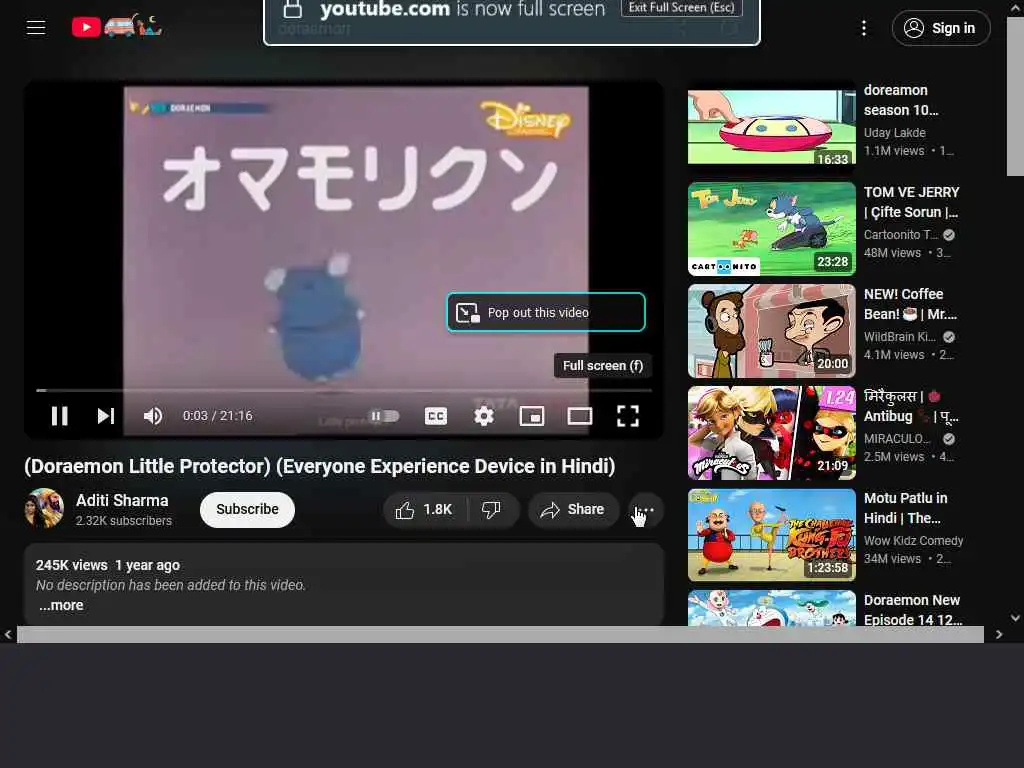
Task: Dislike the video with thumbs down
Action: coord(491,509)
